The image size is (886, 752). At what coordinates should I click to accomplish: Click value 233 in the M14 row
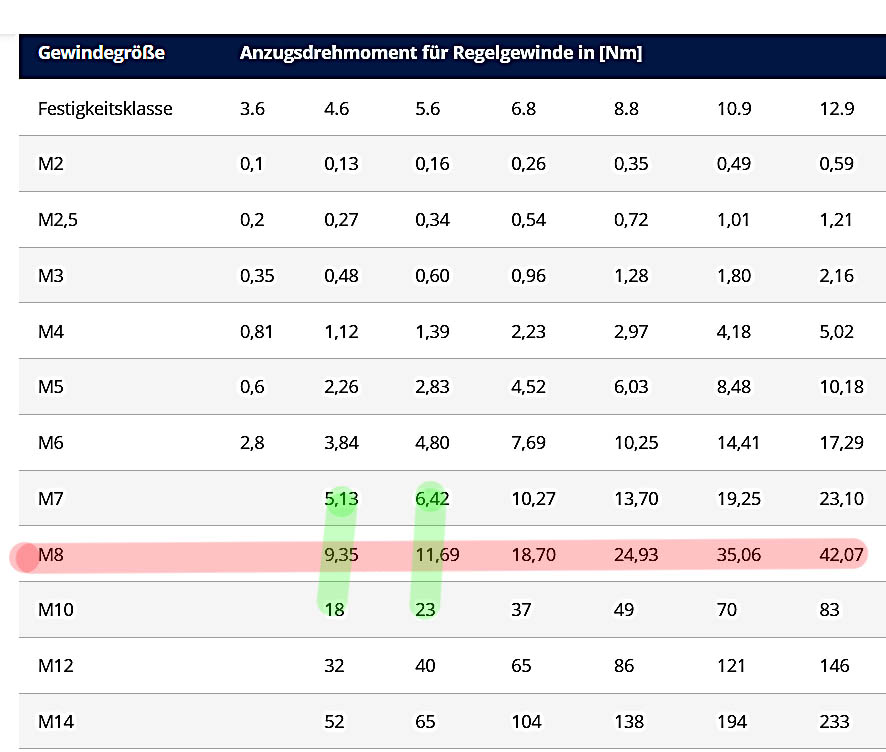834,721
